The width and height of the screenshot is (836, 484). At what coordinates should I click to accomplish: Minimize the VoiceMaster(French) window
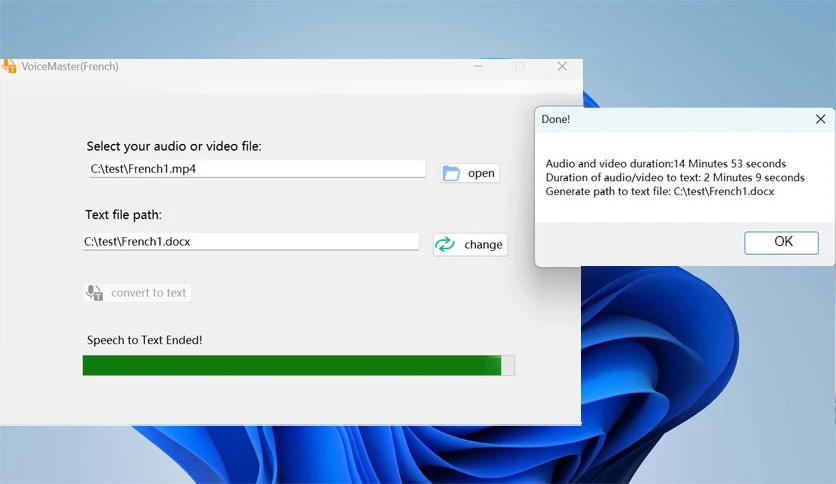[478, 66]
